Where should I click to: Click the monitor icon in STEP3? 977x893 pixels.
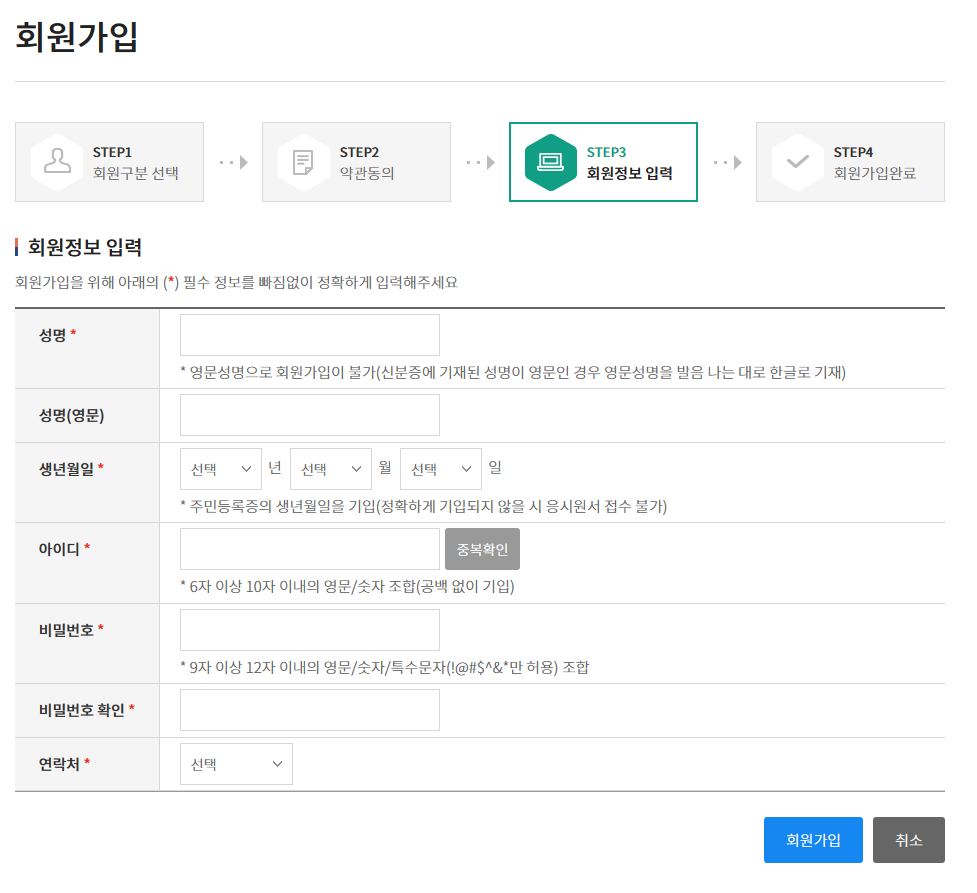(551, 162)
